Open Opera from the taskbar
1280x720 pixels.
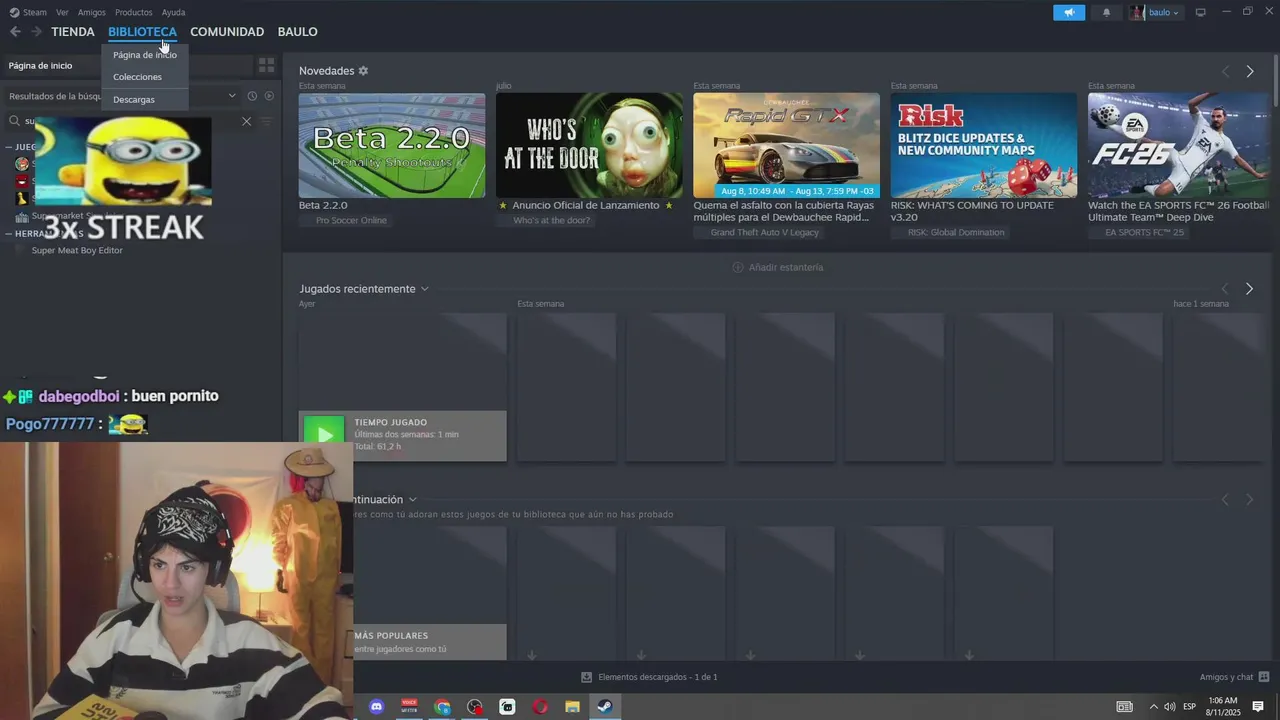coord(540,707)
